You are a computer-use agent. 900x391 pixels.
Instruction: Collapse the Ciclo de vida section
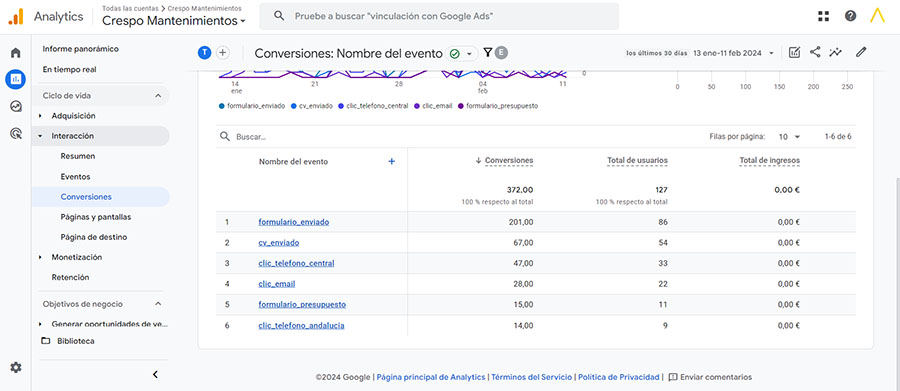click(158, 96)
